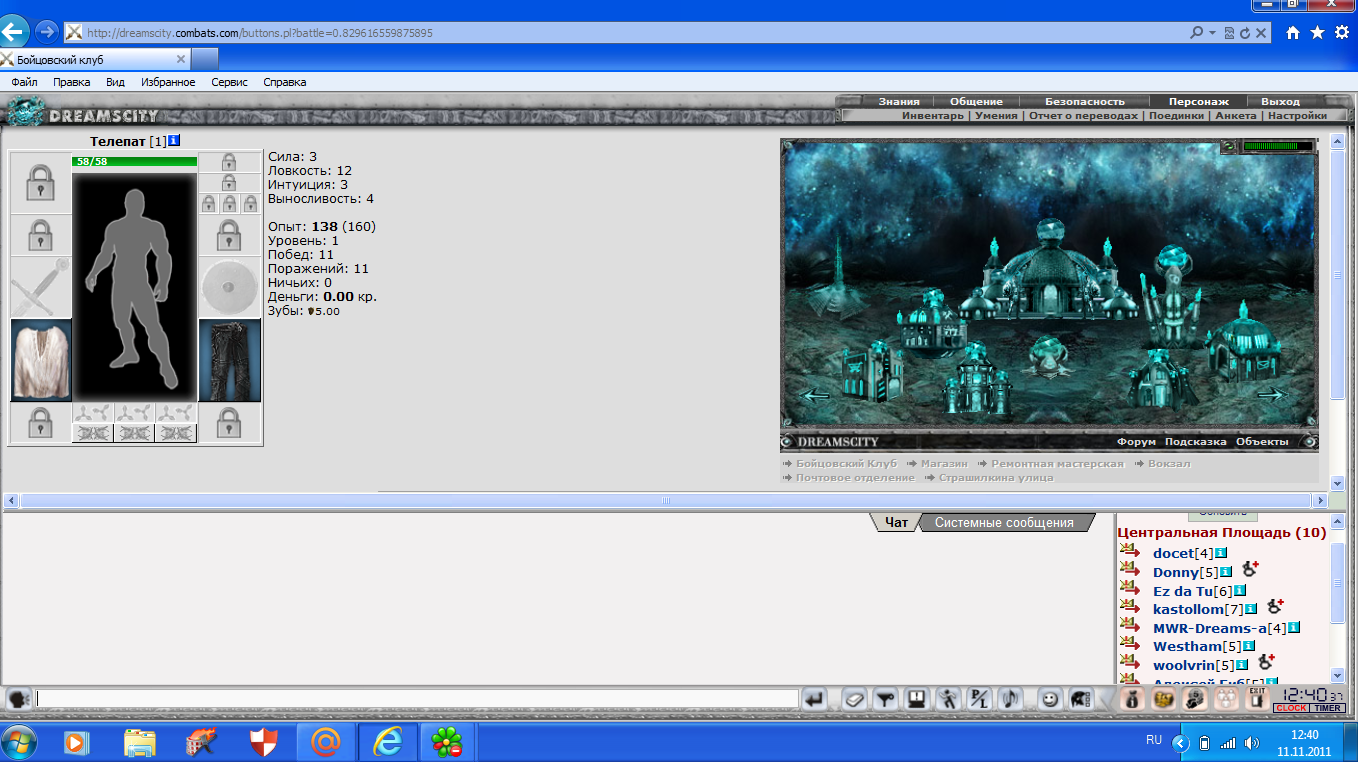Image resolution: width=1366 pixels, height=768 pixels.
Task: Go to Почтовое отделение location
Action: point(855,477)
